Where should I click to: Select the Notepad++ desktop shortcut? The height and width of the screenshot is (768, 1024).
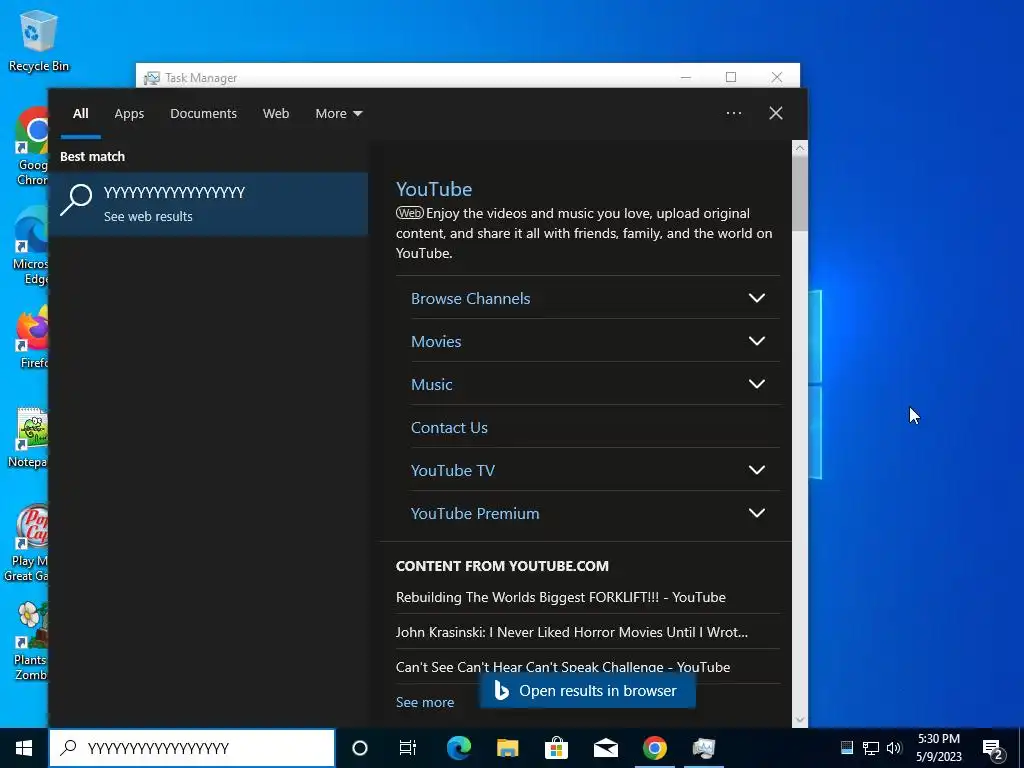pyautogui.click(x=29, y=438)
